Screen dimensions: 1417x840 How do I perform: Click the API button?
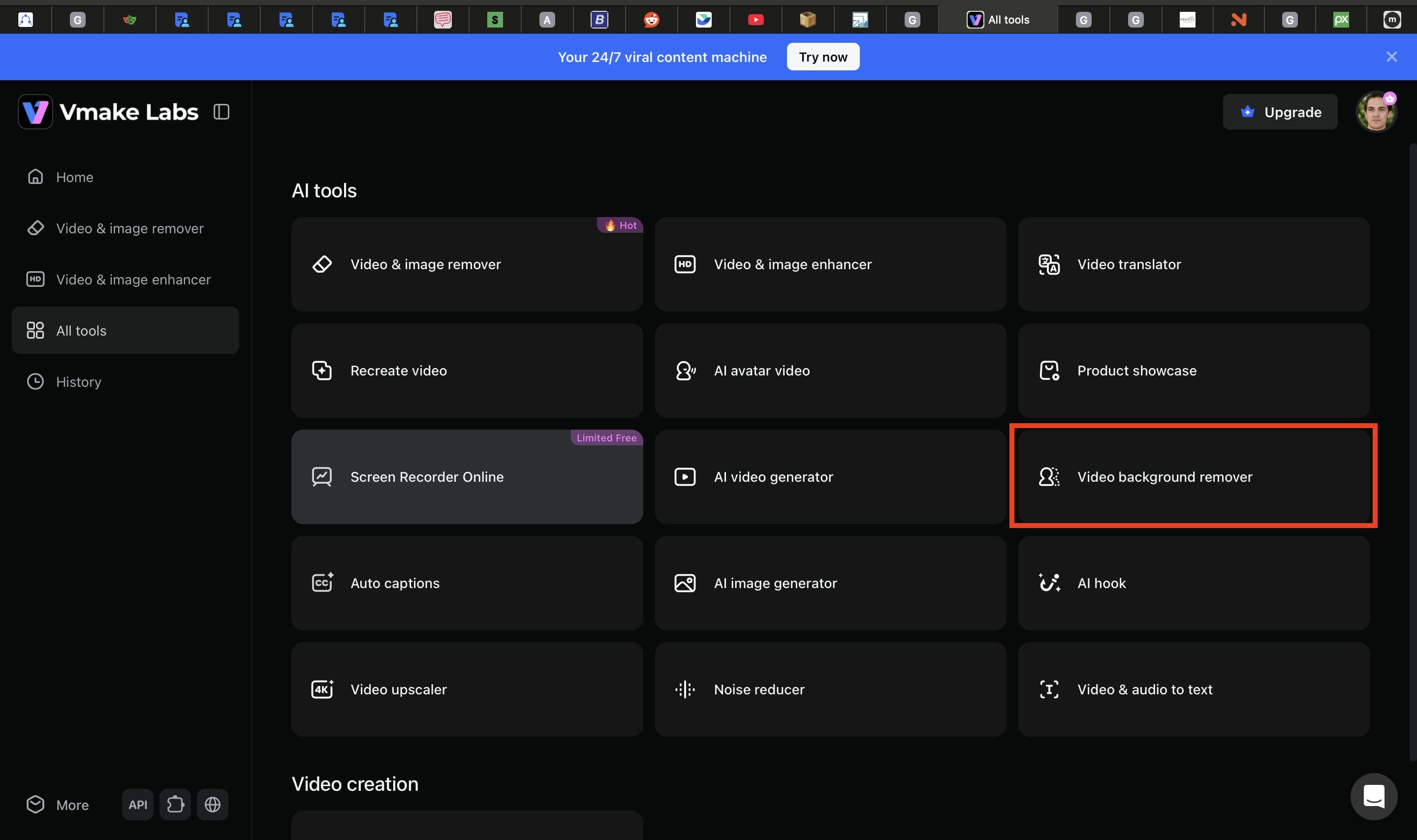(138, 805)
